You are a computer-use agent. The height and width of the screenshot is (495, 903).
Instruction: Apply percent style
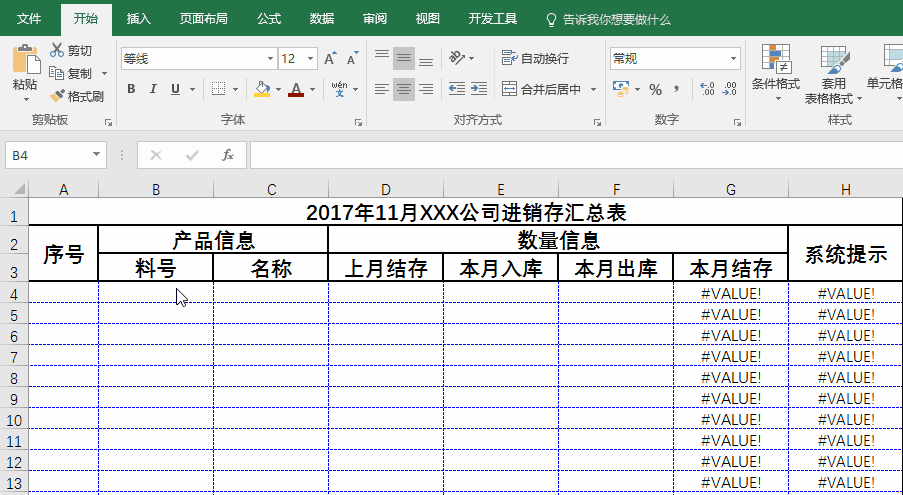(655, 89)
